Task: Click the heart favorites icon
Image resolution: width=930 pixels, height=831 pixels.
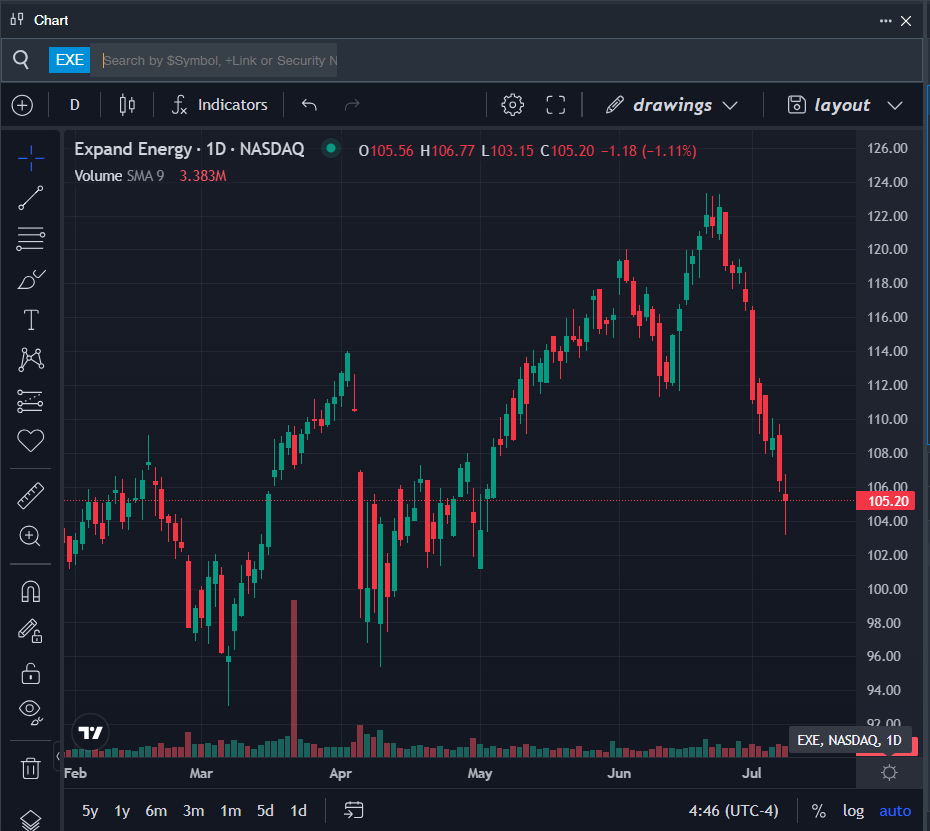Action: click(x=31, y=441)
